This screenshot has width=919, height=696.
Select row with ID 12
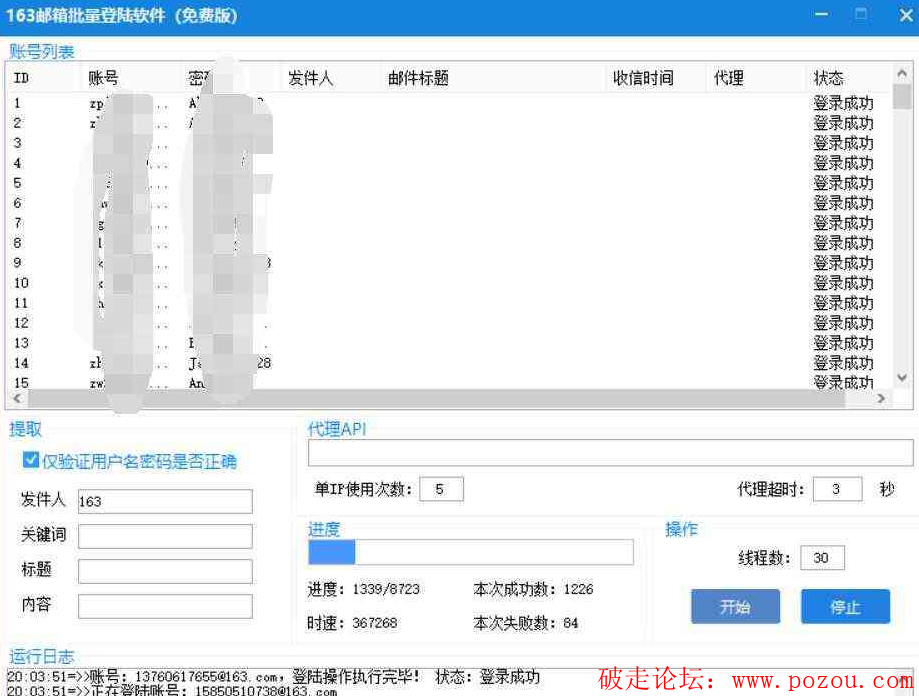(451, 323)
